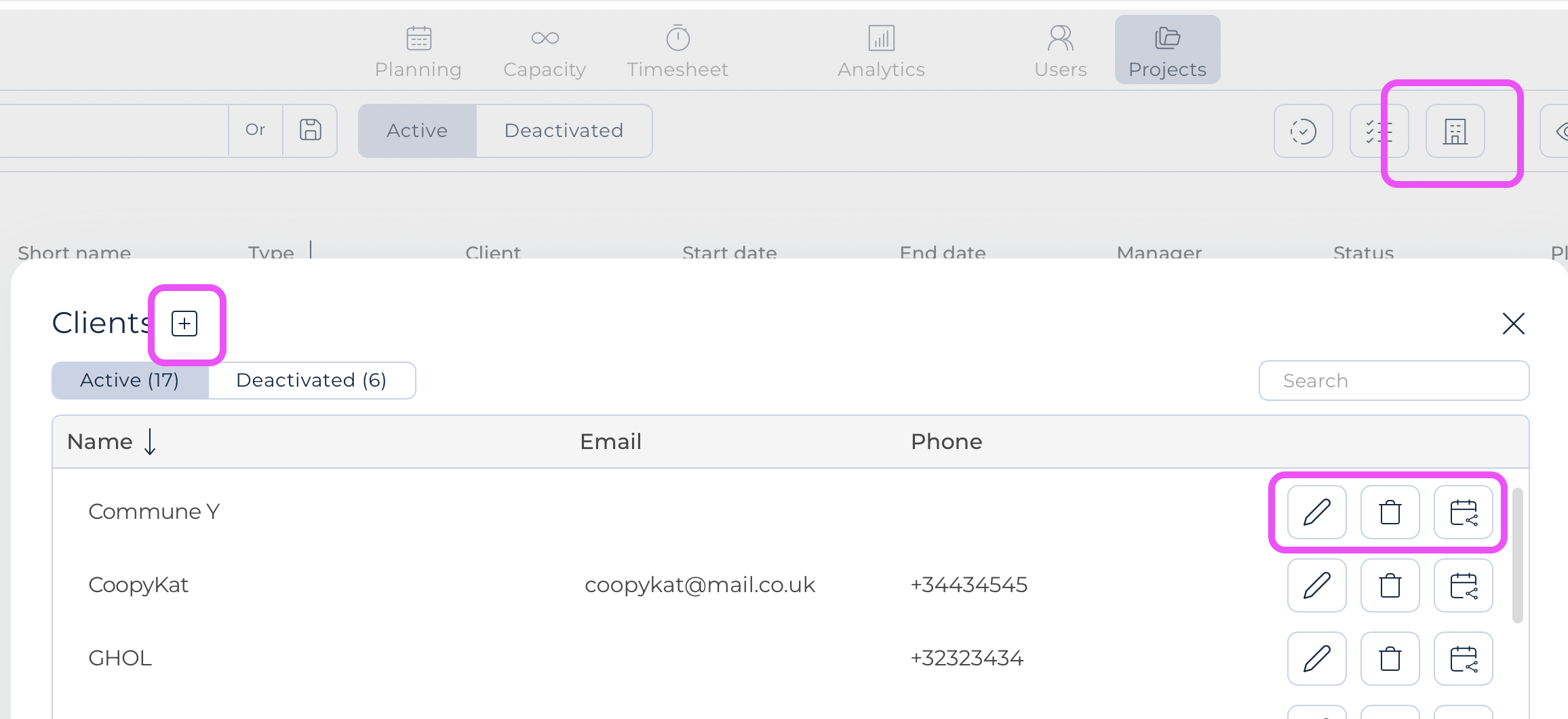Save the current filter with disk icon
The image size is (1568, 719).
point(311,130)
